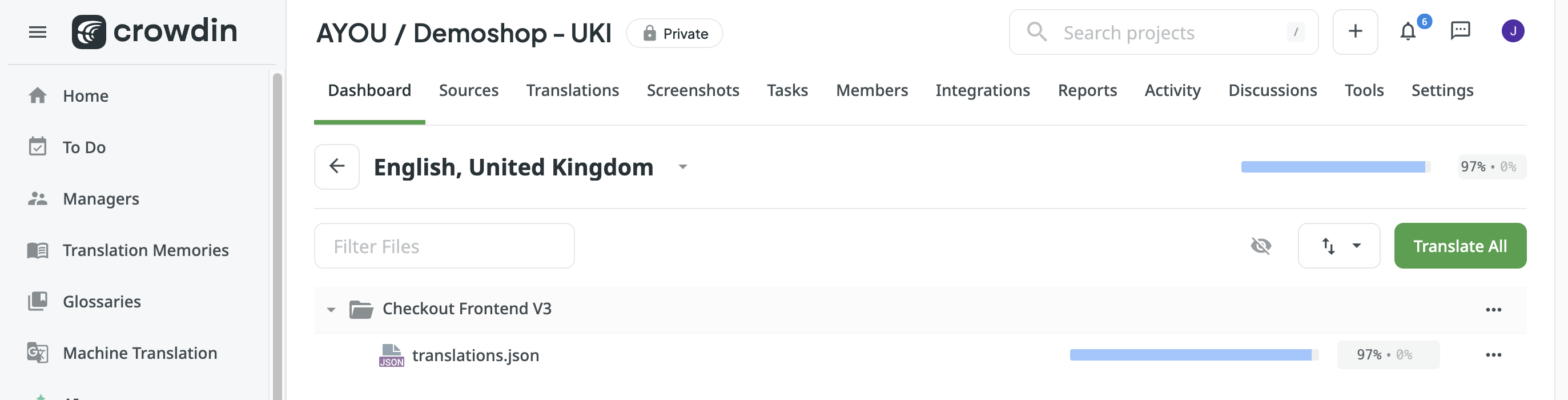Click the Crowdin logo

point(155,31)
